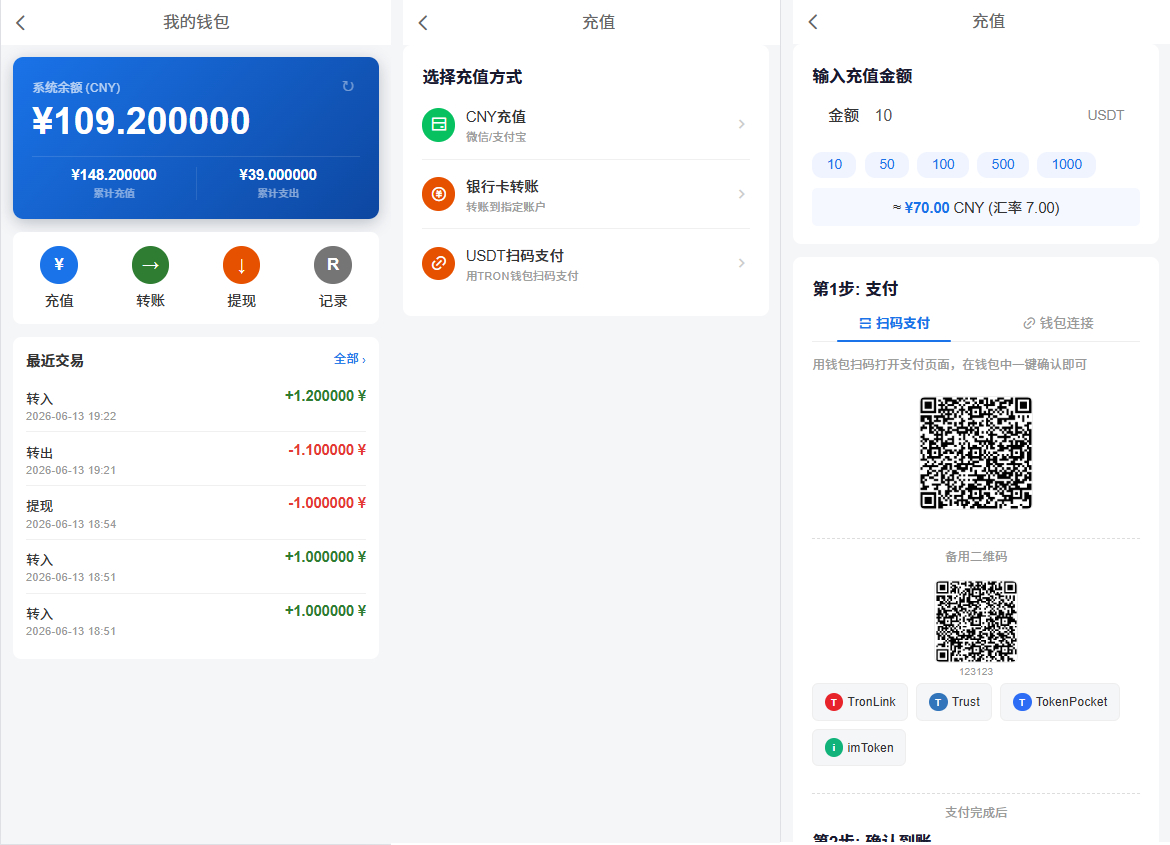The height and width of the screenshot is (845, 1170).
Task: Select the 50 amount preset
Action: coord(886,164)
